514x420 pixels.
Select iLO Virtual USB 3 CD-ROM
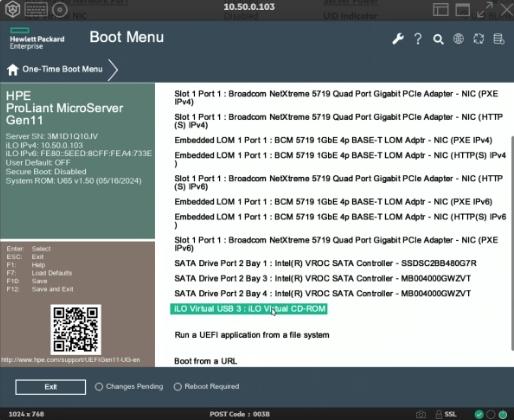(x=249, y=309)
